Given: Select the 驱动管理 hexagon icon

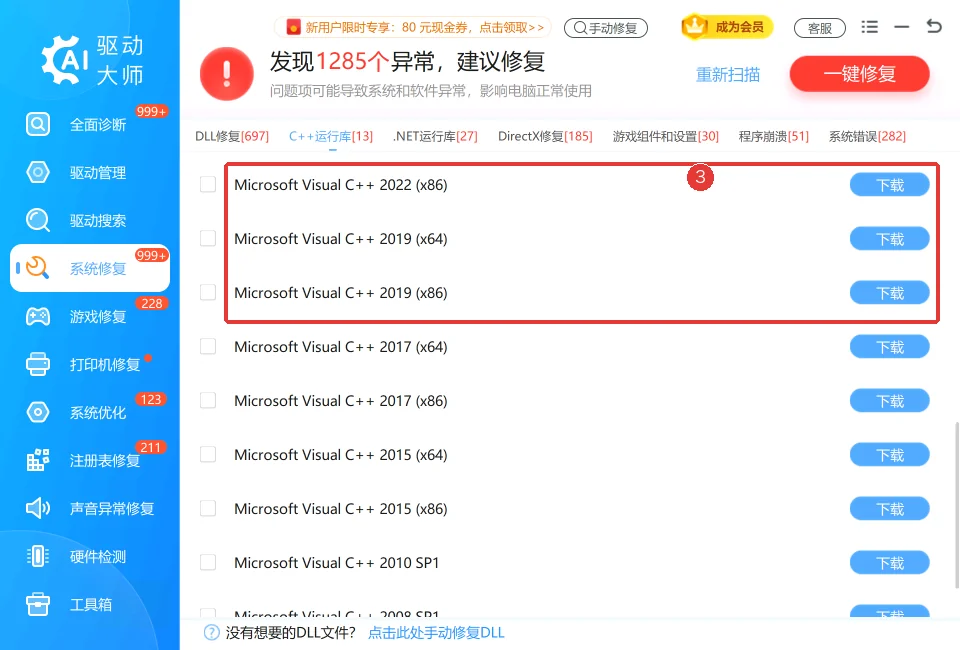Looking at the screenshot, I should point(38,172).
